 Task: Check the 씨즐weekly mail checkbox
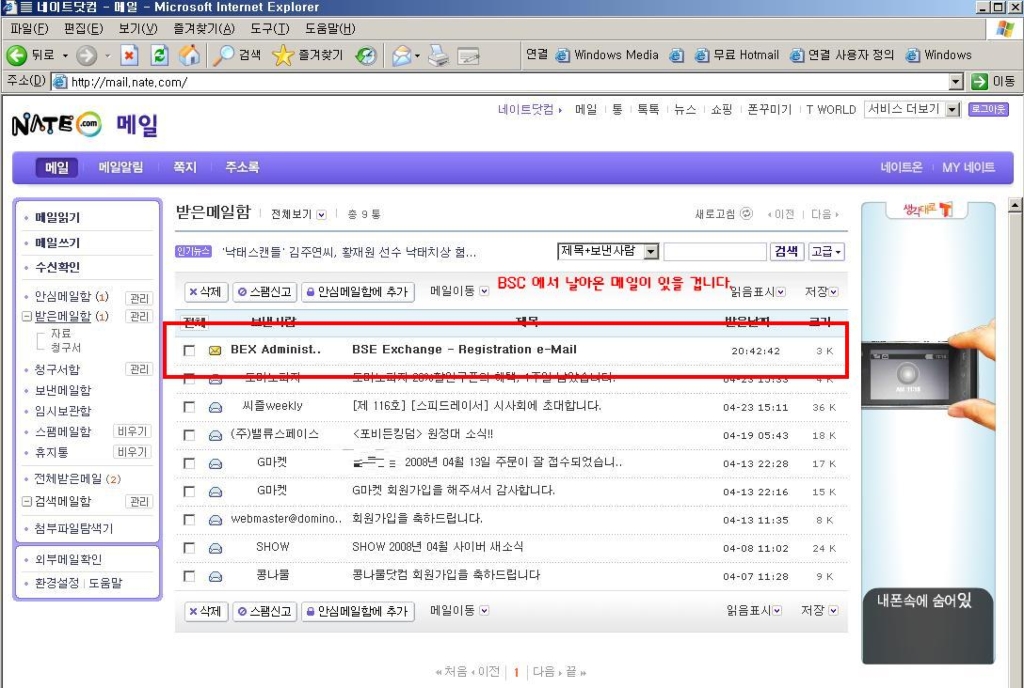(x=189, y=407)
